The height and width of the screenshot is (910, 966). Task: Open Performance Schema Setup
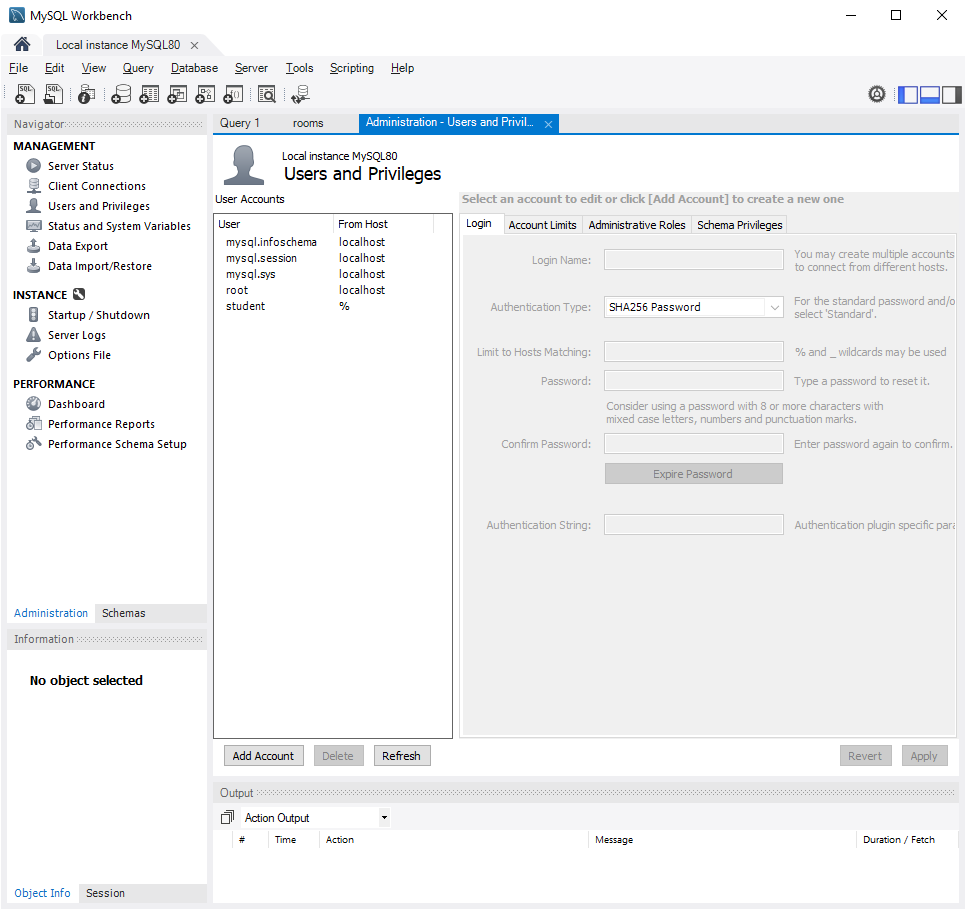117,444
